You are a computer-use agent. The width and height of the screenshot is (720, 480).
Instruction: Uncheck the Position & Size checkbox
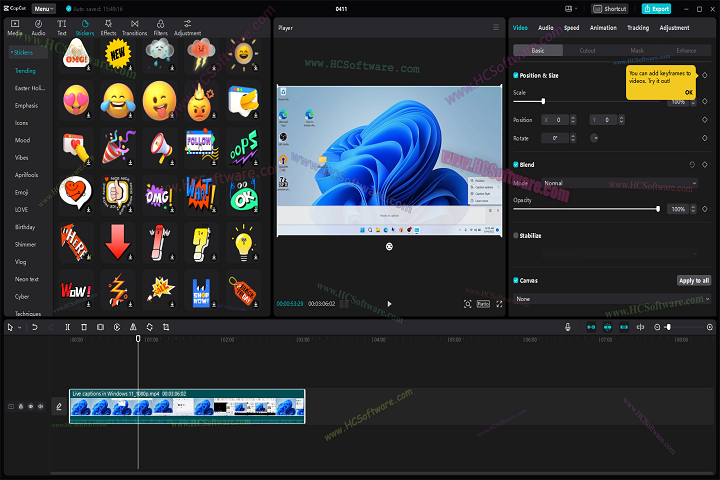coord(516,75)
